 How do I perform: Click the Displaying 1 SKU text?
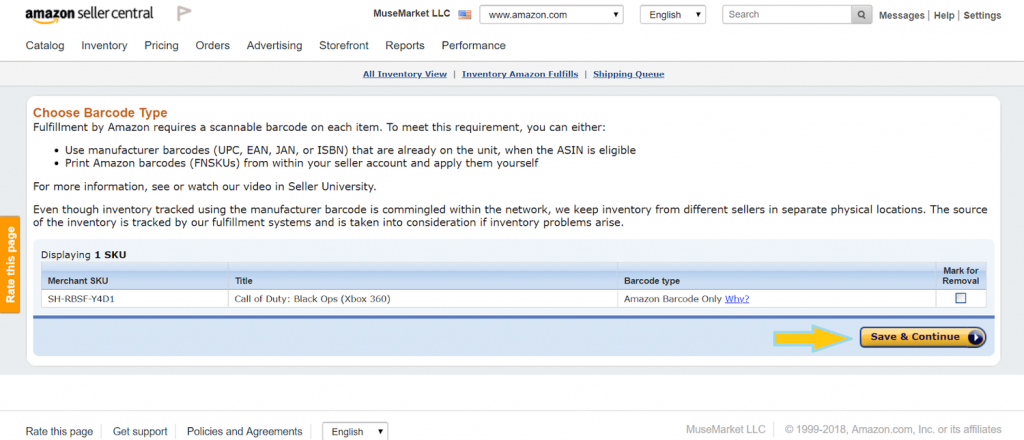[84, 255]
